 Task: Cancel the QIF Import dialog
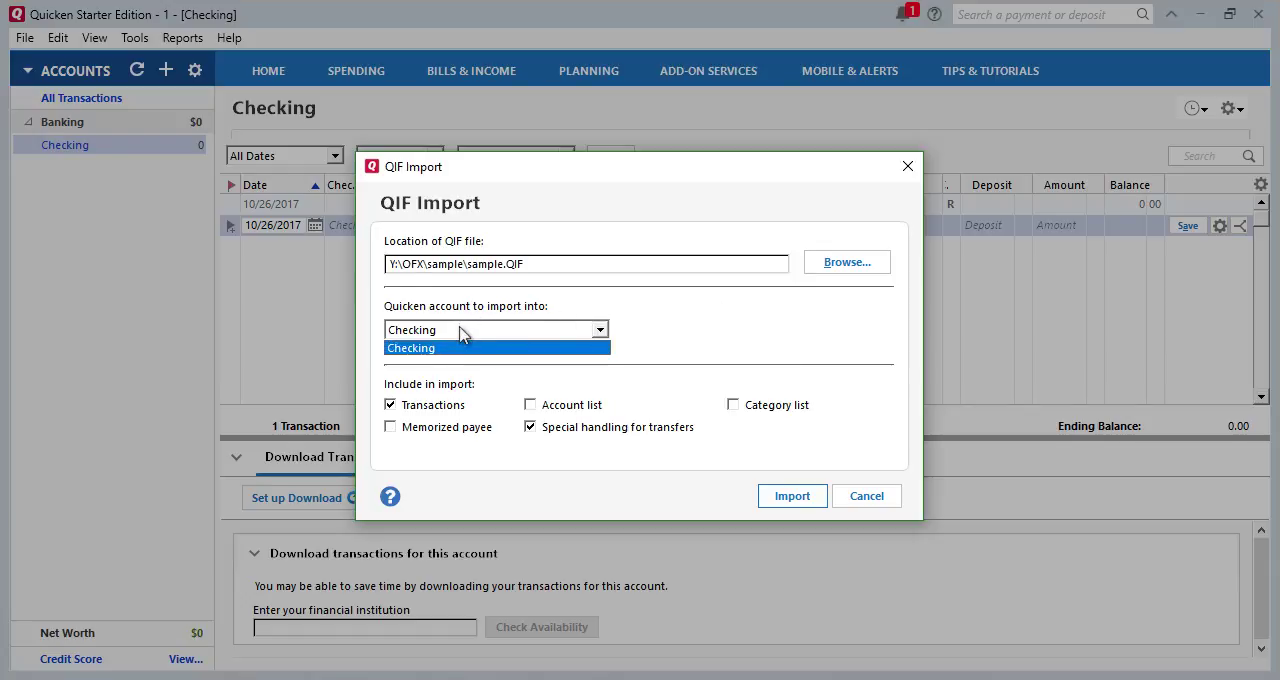click(867, 496)
